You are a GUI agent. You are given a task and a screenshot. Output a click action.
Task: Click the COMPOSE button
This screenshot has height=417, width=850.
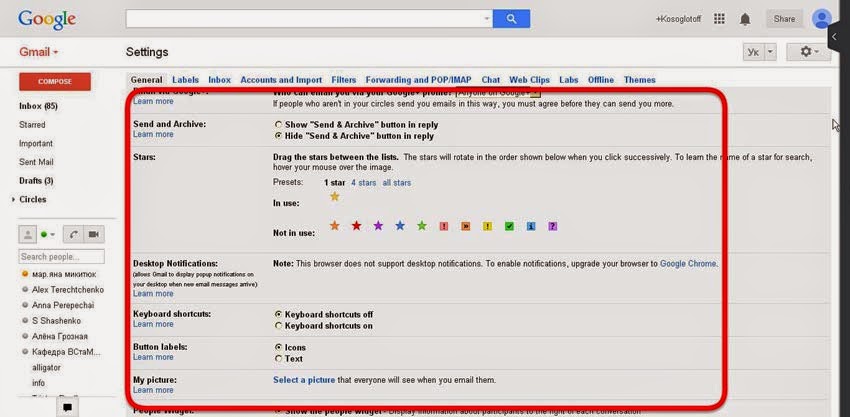[55, 82]
